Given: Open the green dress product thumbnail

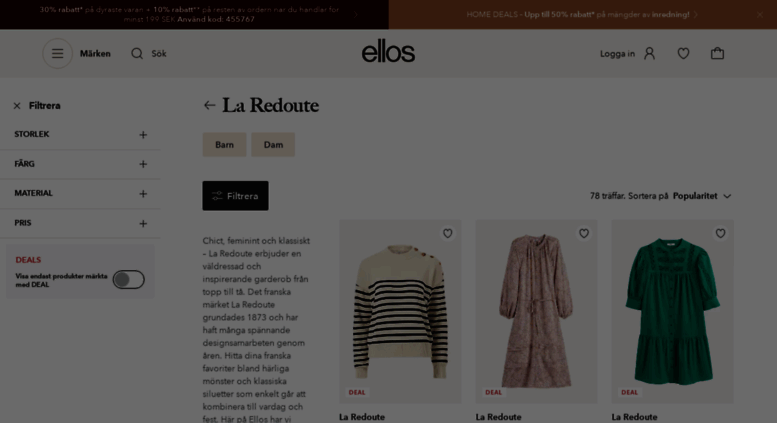Looking at the screenshot, I should [x=672, y=312].
